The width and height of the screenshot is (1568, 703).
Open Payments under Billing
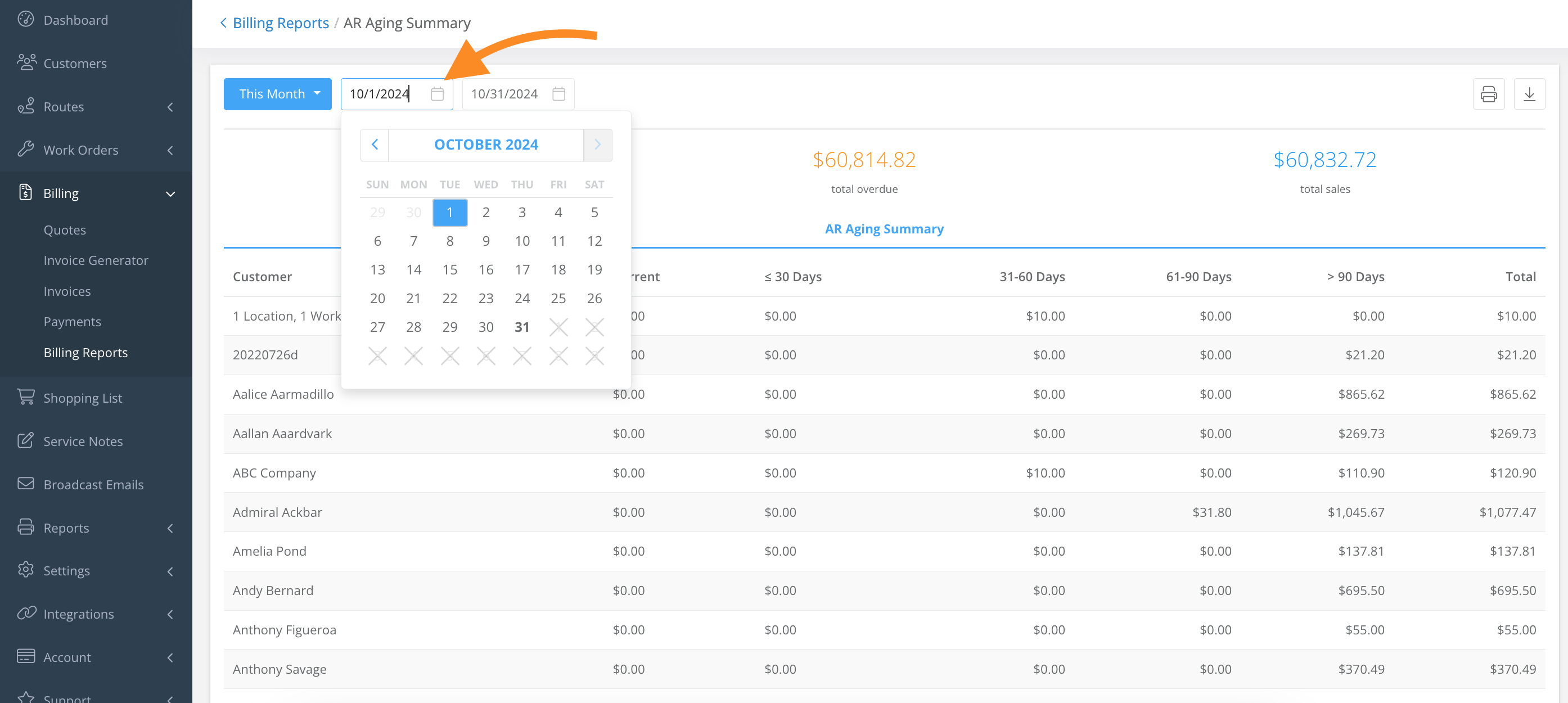click(72, 321)
